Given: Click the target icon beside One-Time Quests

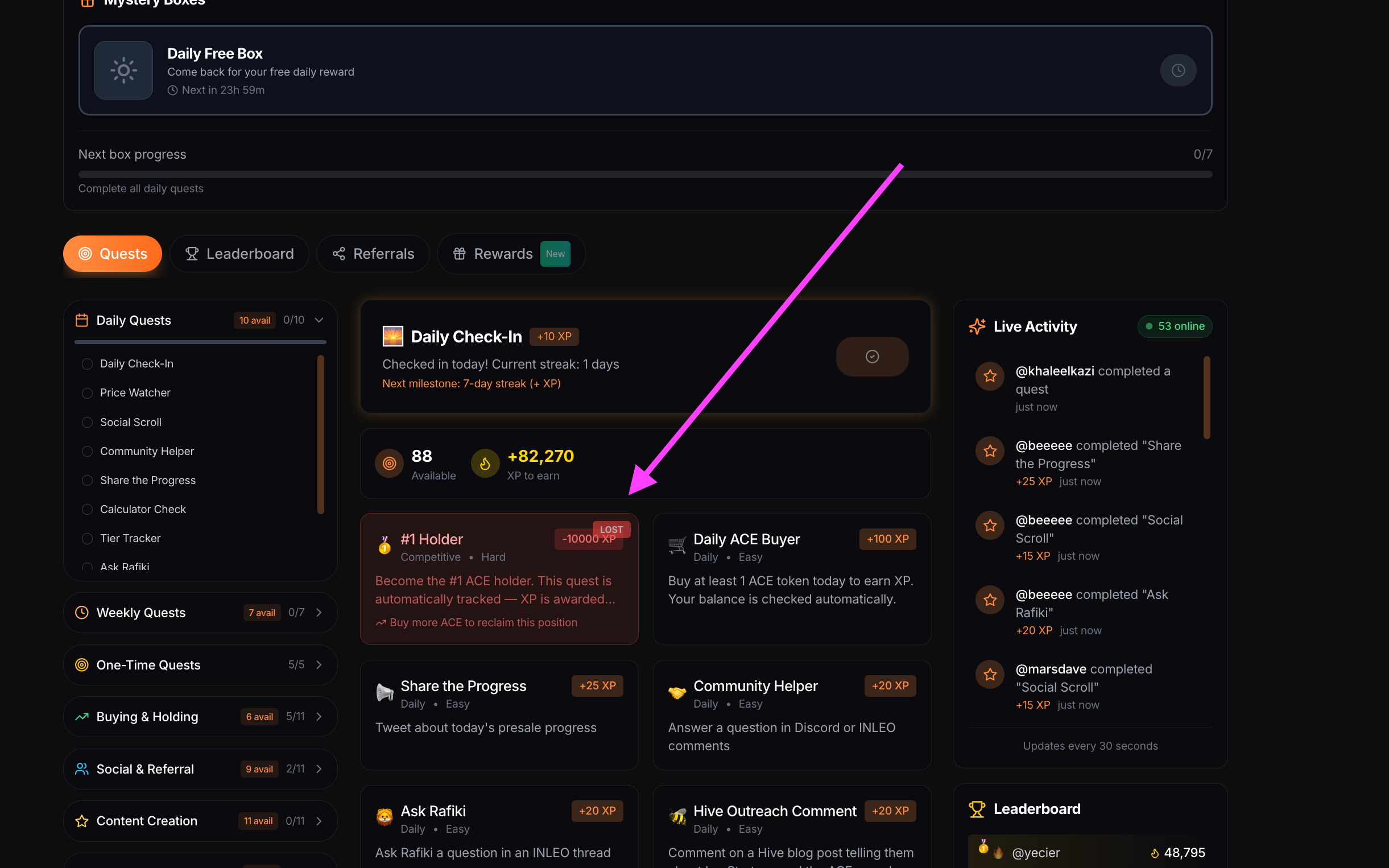Looking at the screenshot, I should point(81,664).
